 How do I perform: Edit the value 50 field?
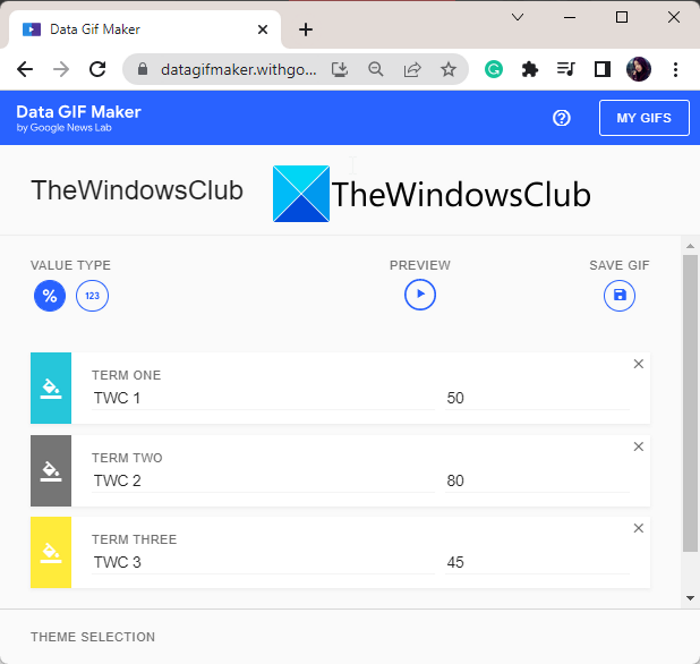pyautogui.click(x=537, y=398)
